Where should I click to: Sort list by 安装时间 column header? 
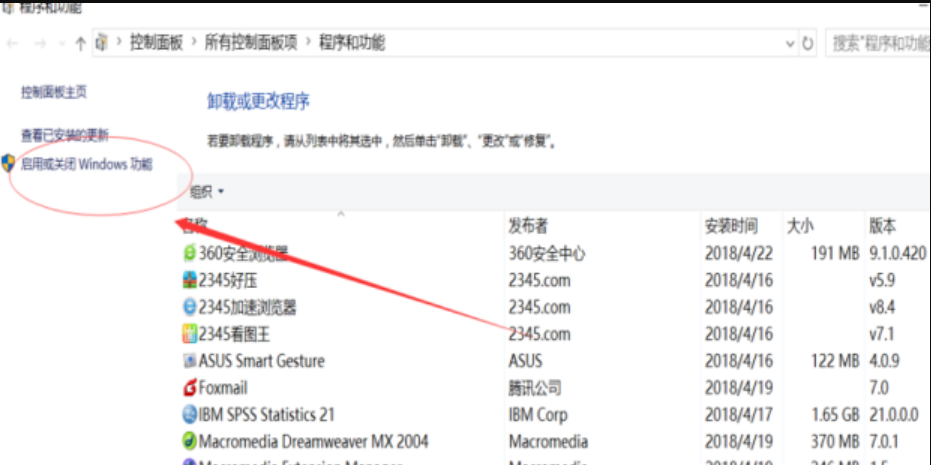(x=731, y=226)
